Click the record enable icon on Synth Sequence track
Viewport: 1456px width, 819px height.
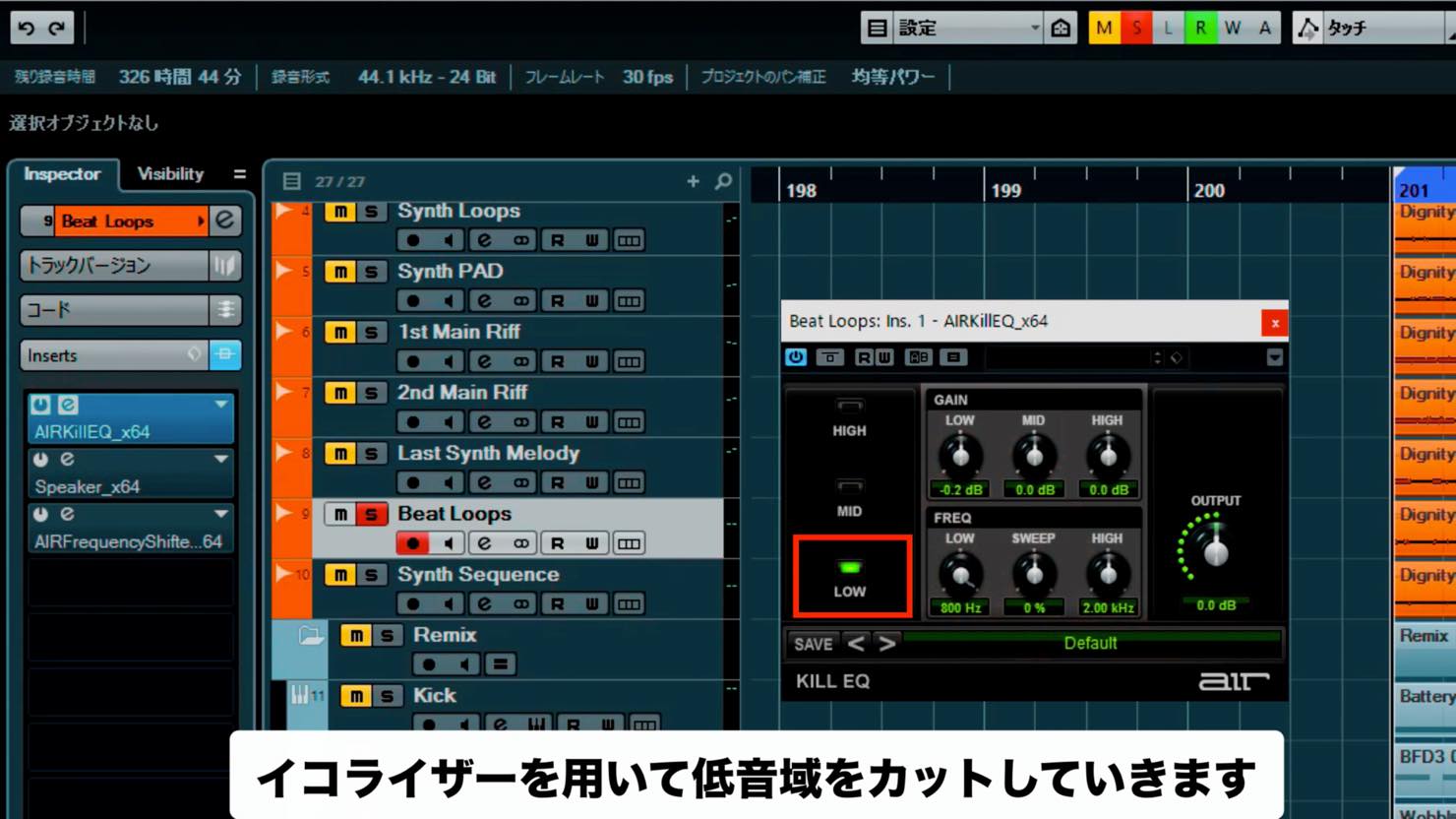413,603
